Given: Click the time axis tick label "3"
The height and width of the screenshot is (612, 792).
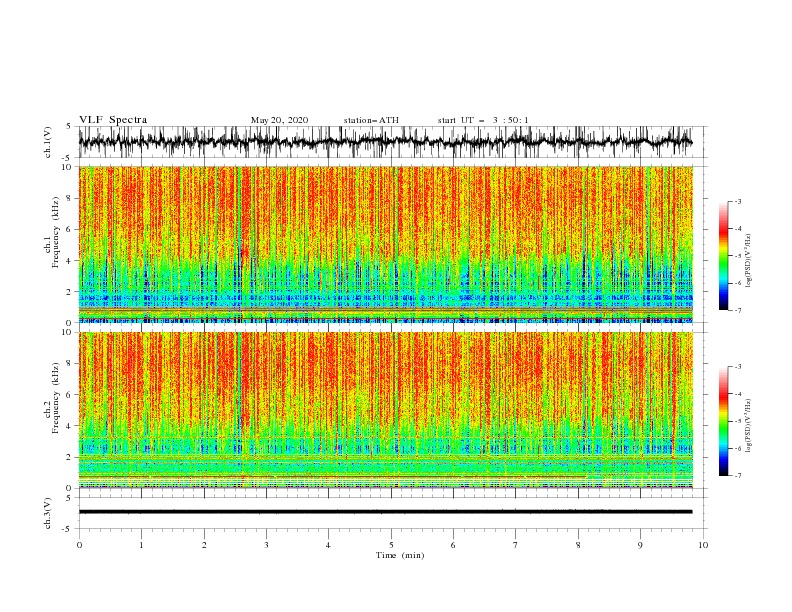Looking at the screenshot, I should 266,545.
